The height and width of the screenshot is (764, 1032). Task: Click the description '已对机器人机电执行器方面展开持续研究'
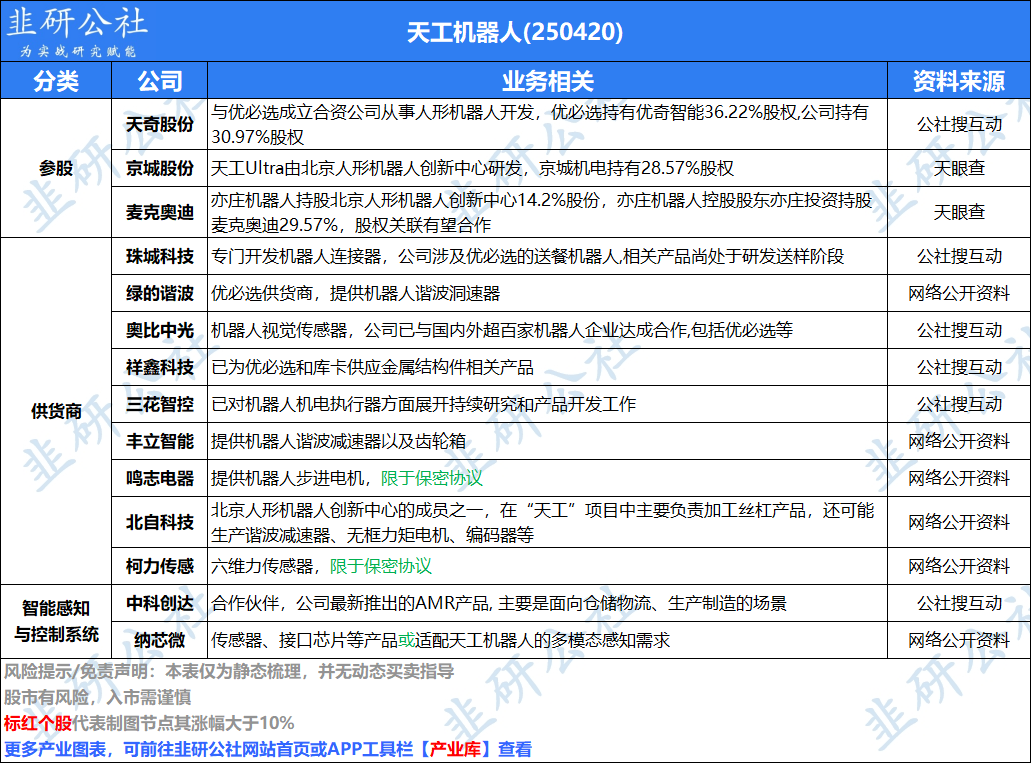(423, 404)
